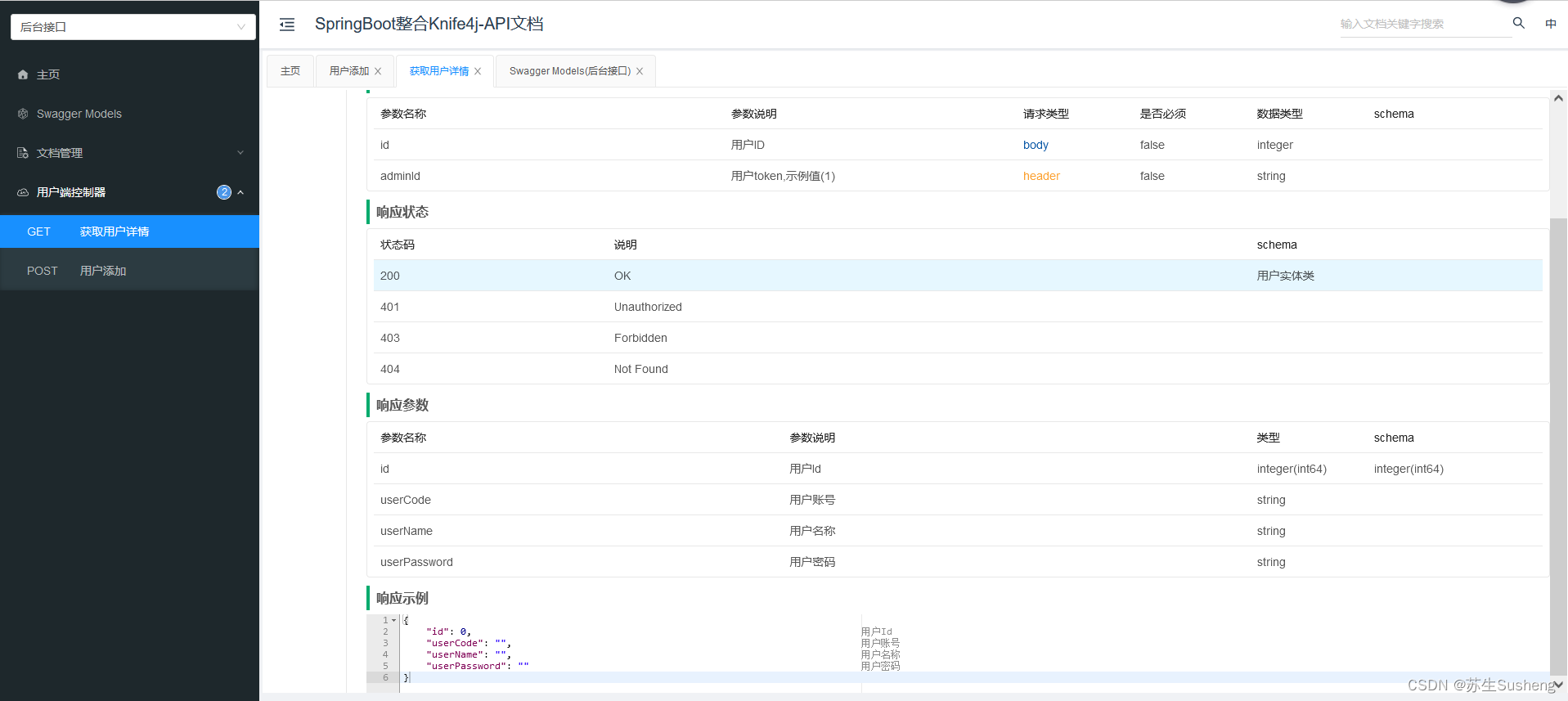
Task: Select GET 获取用户详情 in the sidebar
Action: point(129,231)
